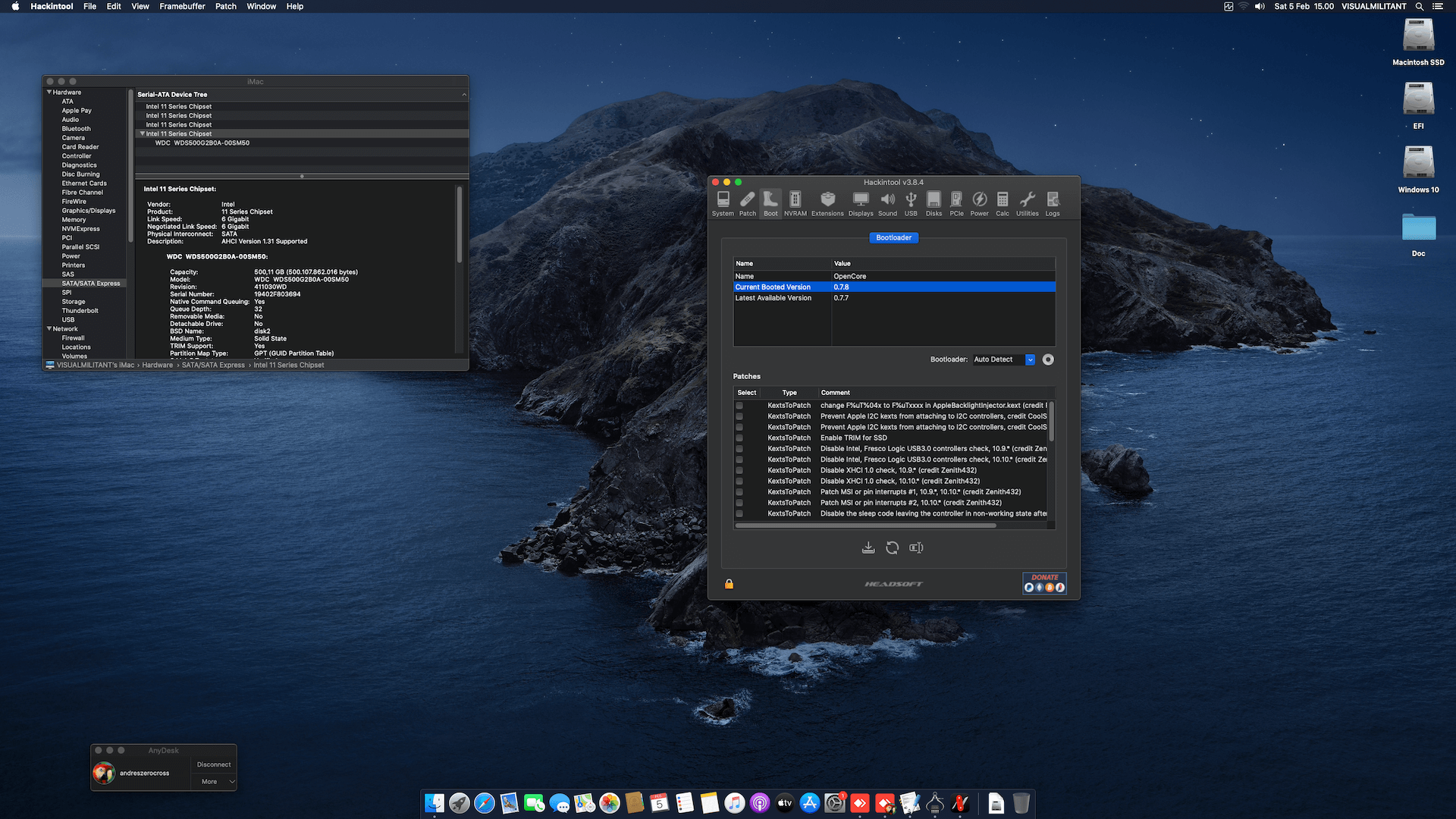Open the Framebuffer menu
Image resolution: width=1456 pixels, height=819 pixels.
coord(182,6)
